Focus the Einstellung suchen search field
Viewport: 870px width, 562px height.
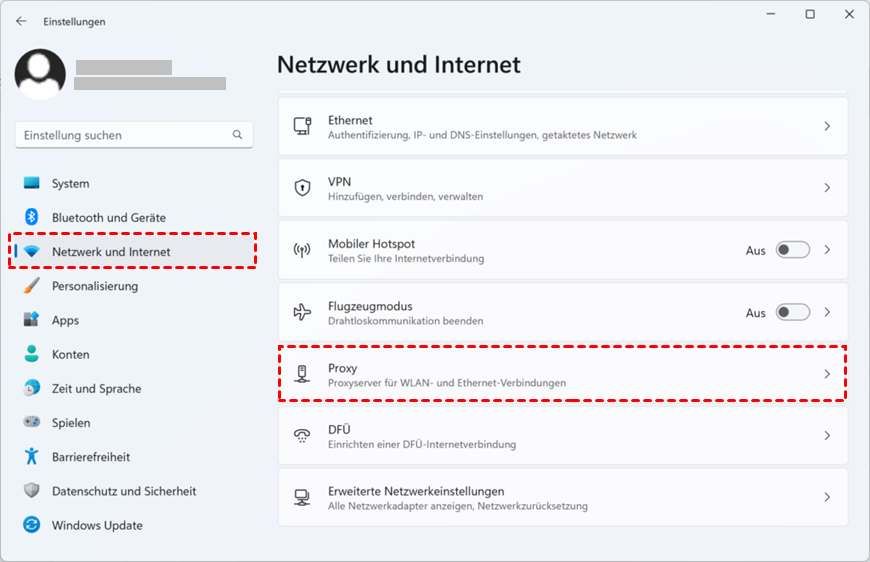(125, 135)
